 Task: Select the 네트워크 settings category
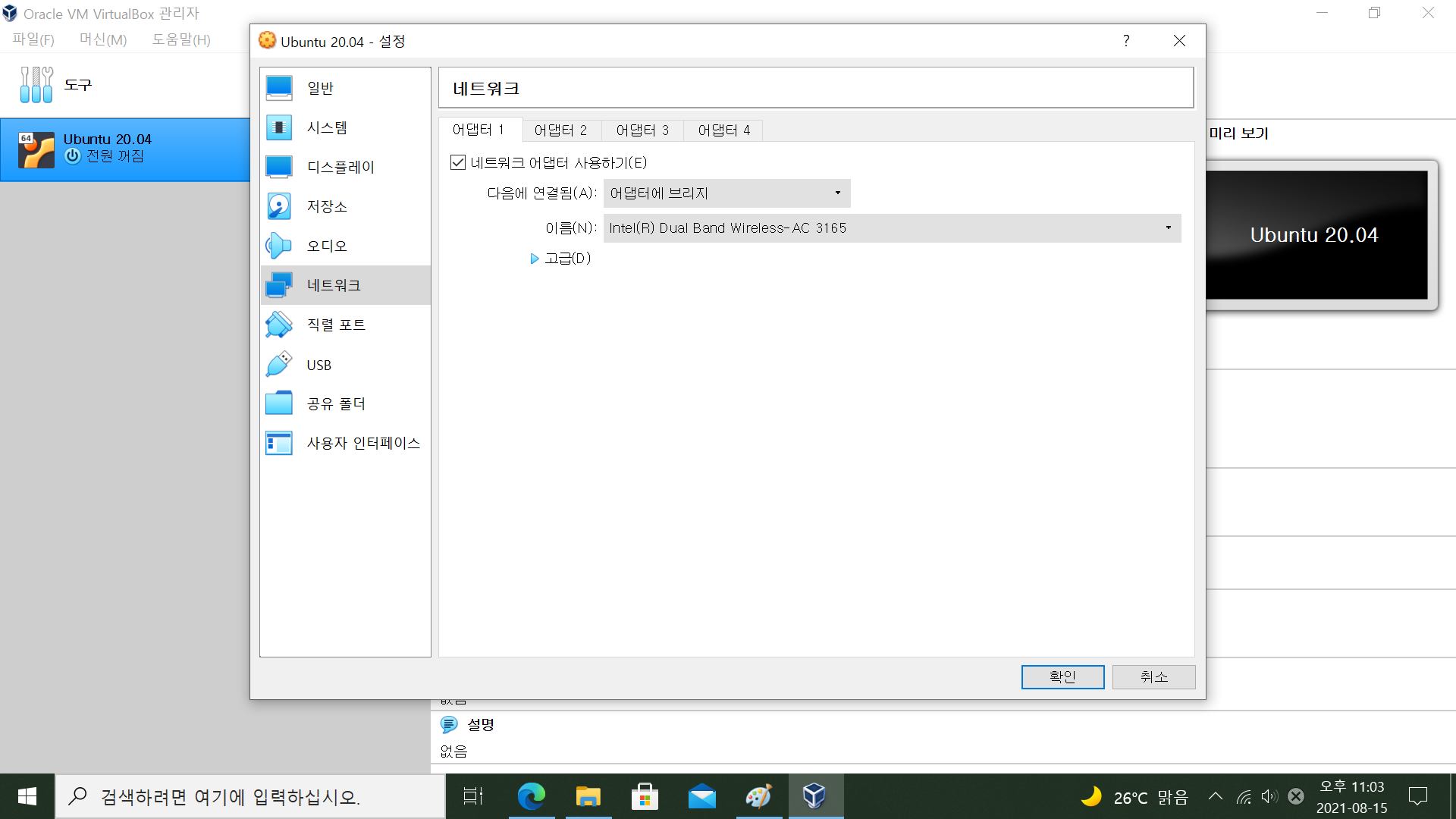pos(345,285)
